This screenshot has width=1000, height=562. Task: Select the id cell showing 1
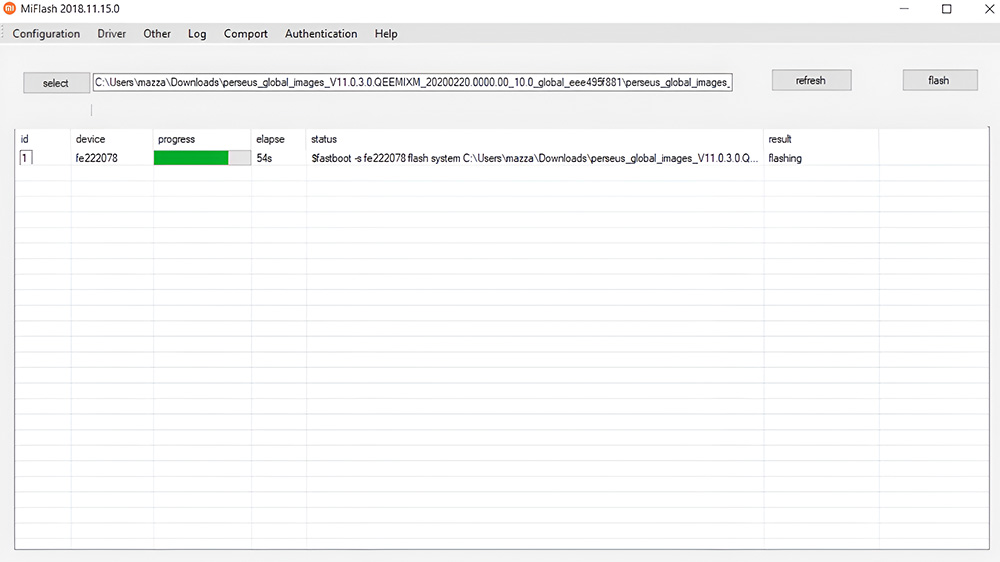(26, 158)
